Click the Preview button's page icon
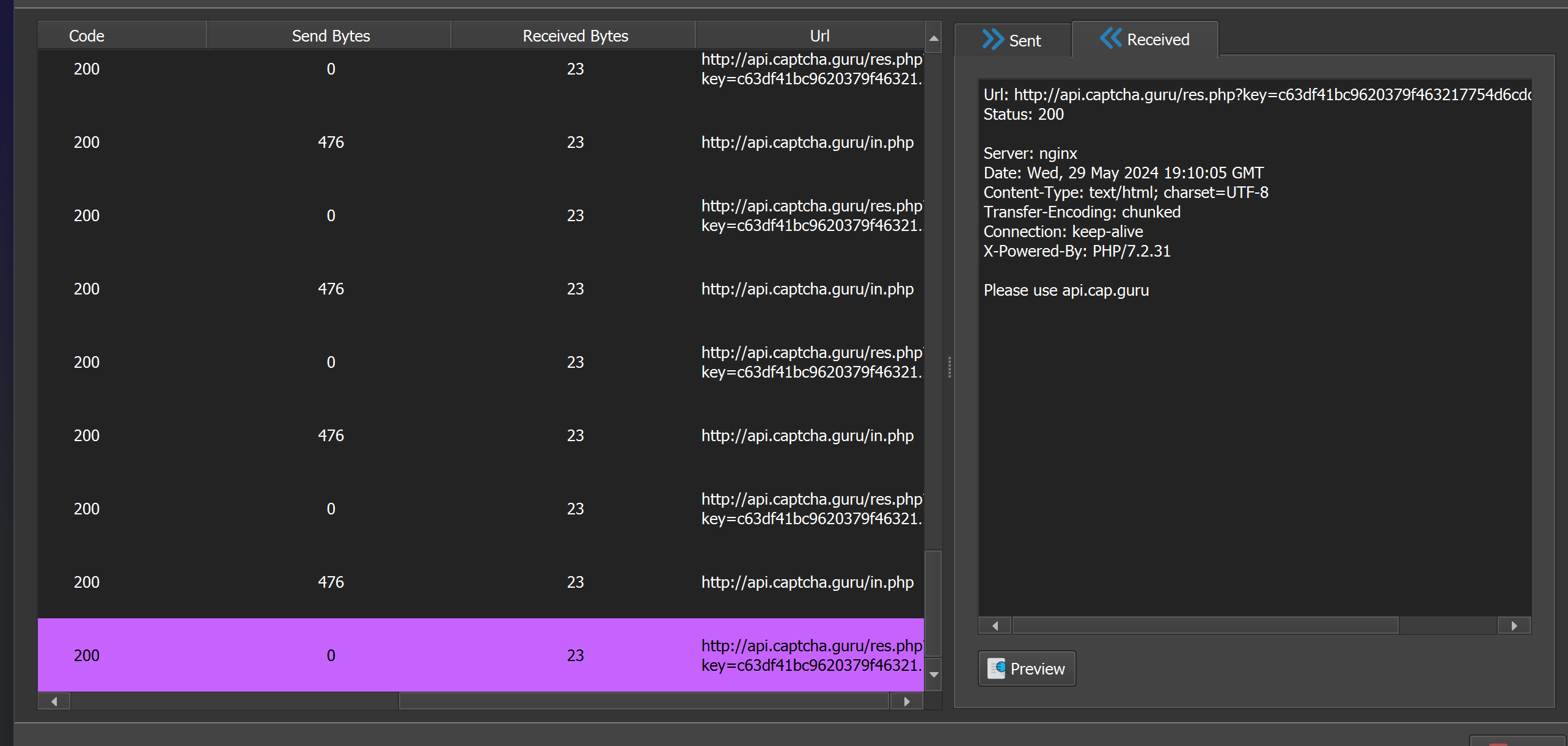The image size is (1568, 746). (997, 668)
